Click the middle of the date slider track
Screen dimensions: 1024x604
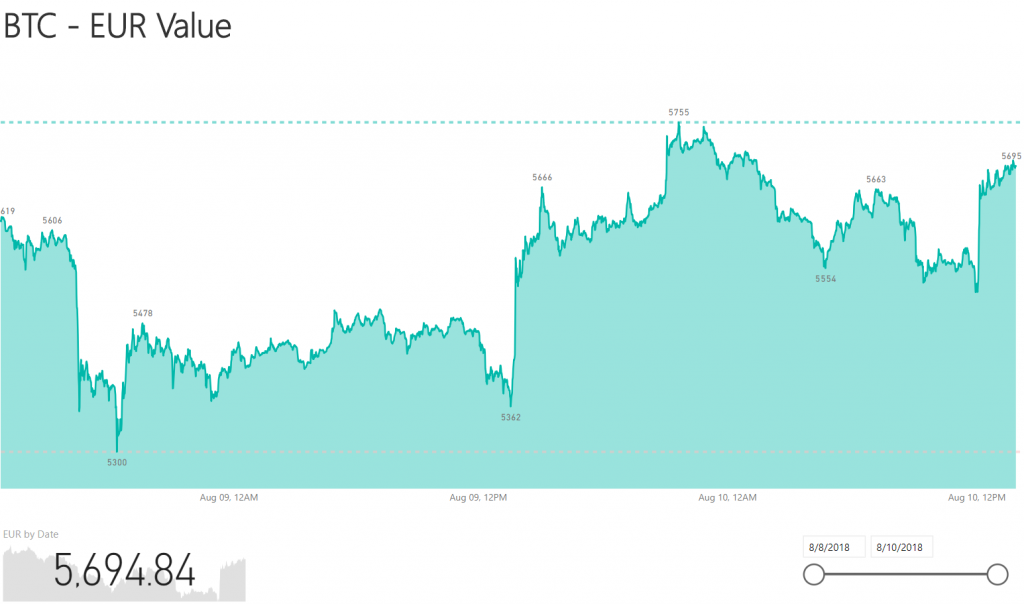tap(905, 574)
